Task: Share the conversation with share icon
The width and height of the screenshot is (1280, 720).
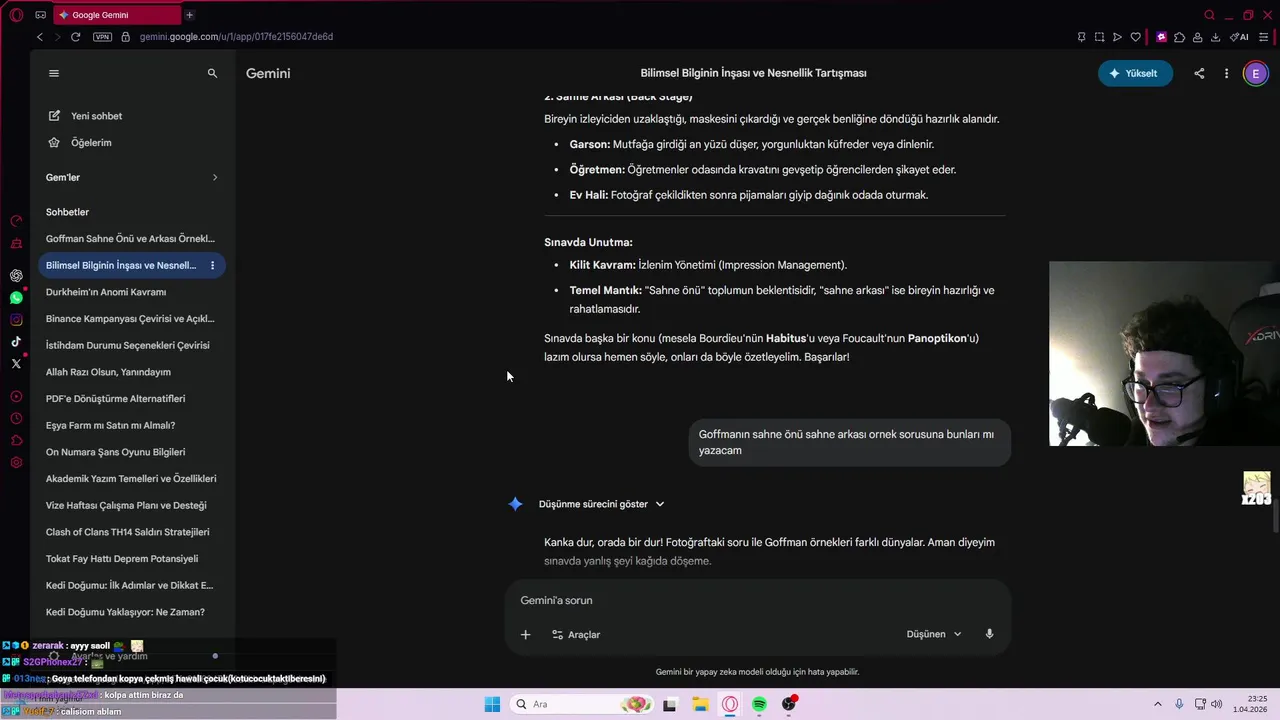Action: (x=1199, y=73)
